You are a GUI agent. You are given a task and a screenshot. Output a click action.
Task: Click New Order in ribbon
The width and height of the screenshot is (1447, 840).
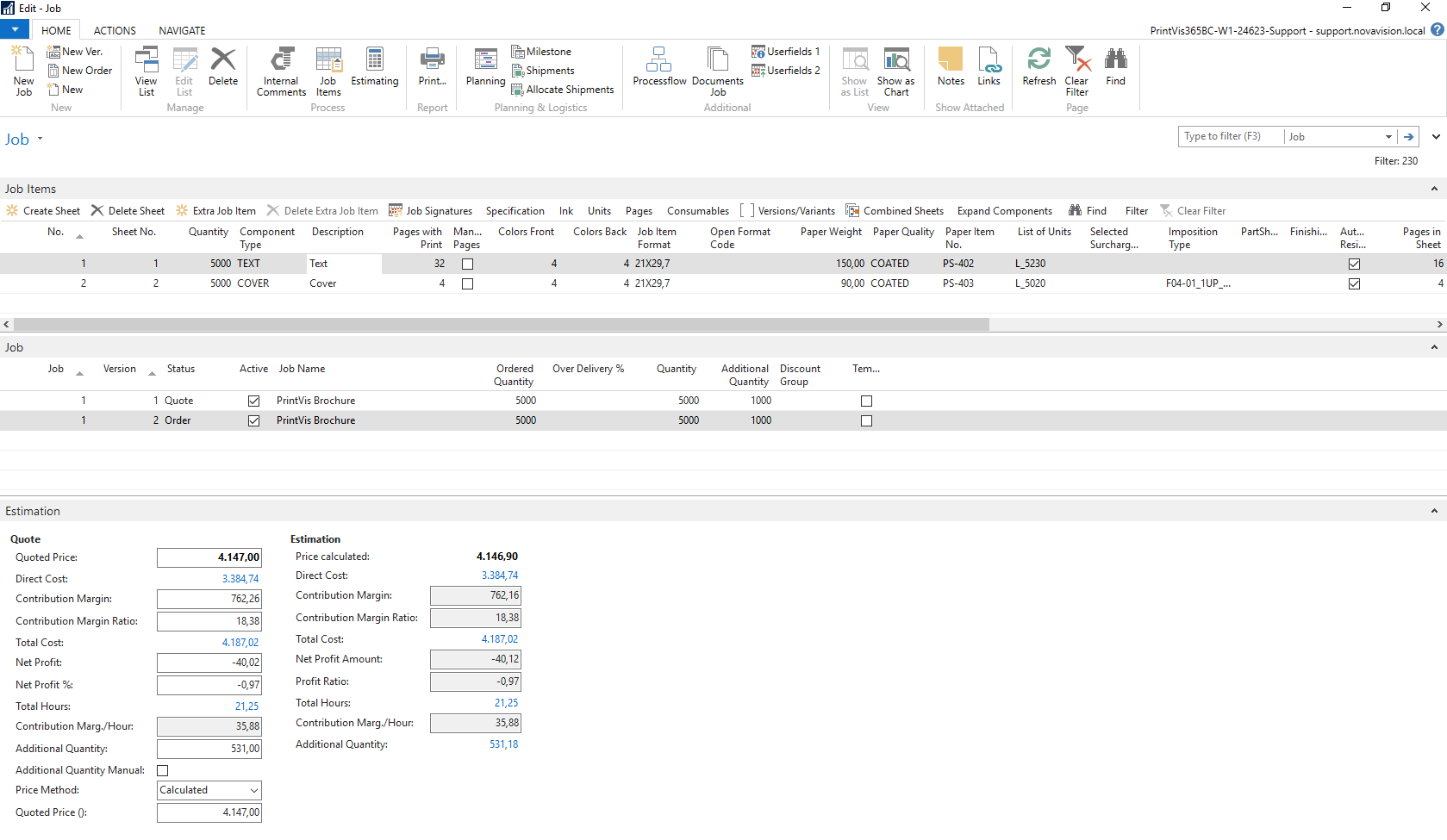coord(80,71)
